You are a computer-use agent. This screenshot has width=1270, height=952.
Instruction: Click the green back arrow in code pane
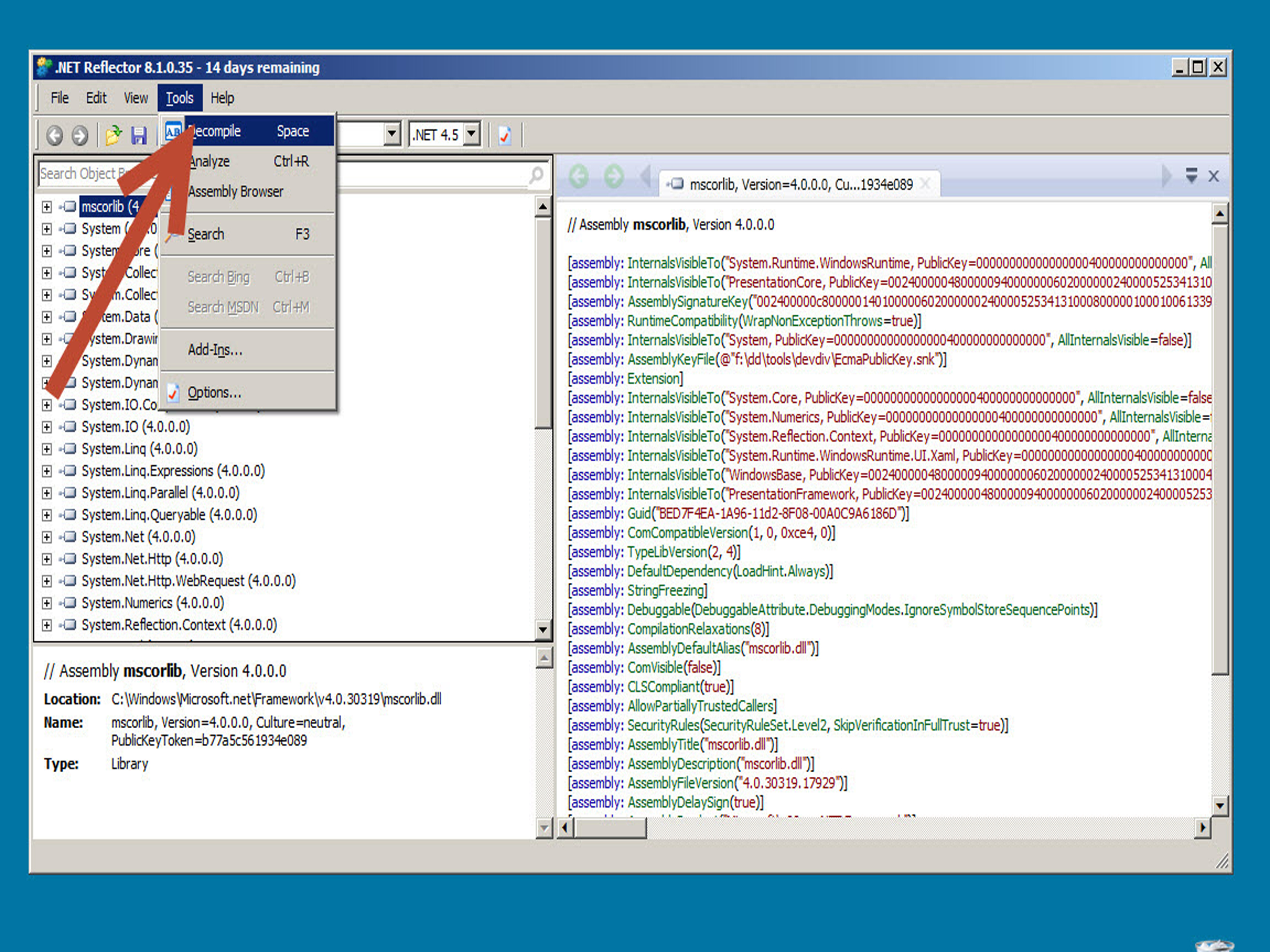click(579, 176)
